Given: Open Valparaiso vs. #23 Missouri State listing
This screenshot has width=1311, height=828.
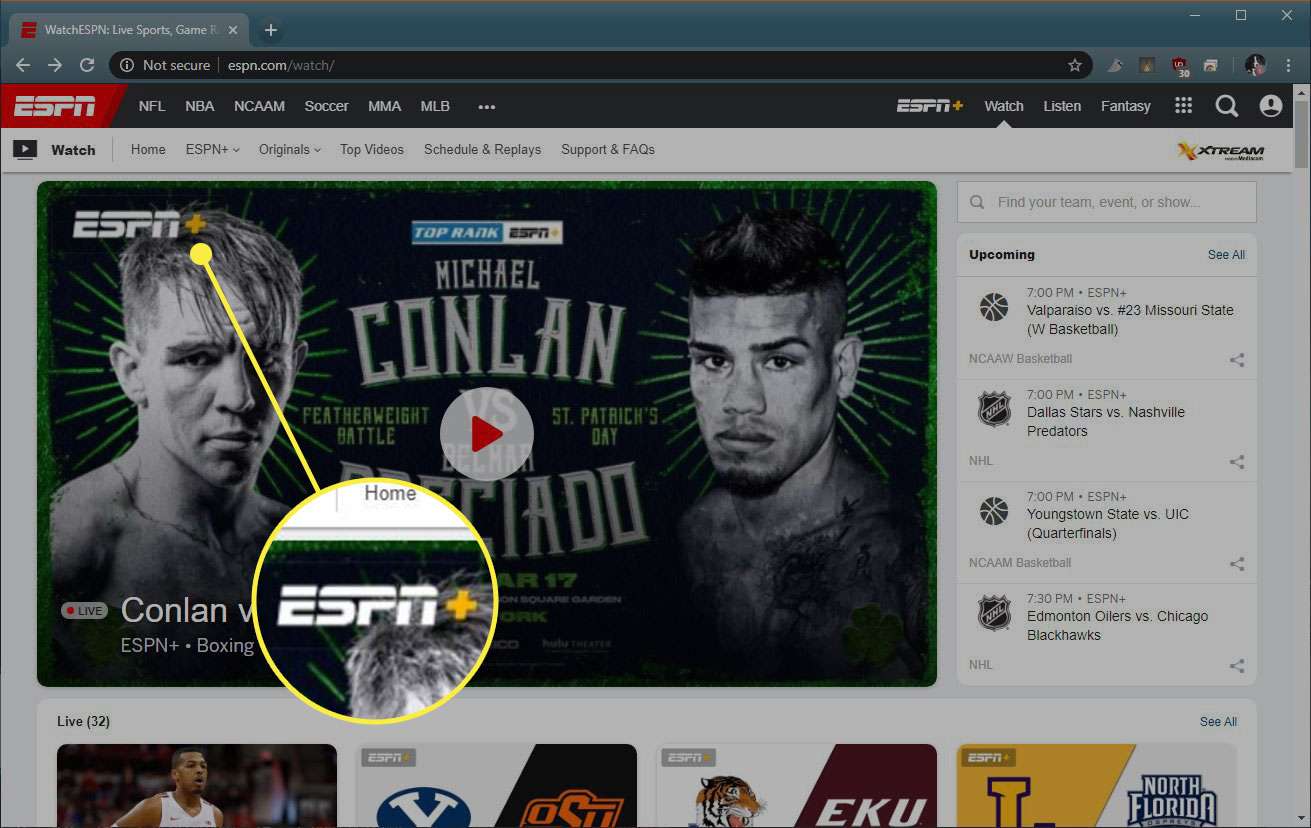Looking at the screenshot, I should point(1130,320).
